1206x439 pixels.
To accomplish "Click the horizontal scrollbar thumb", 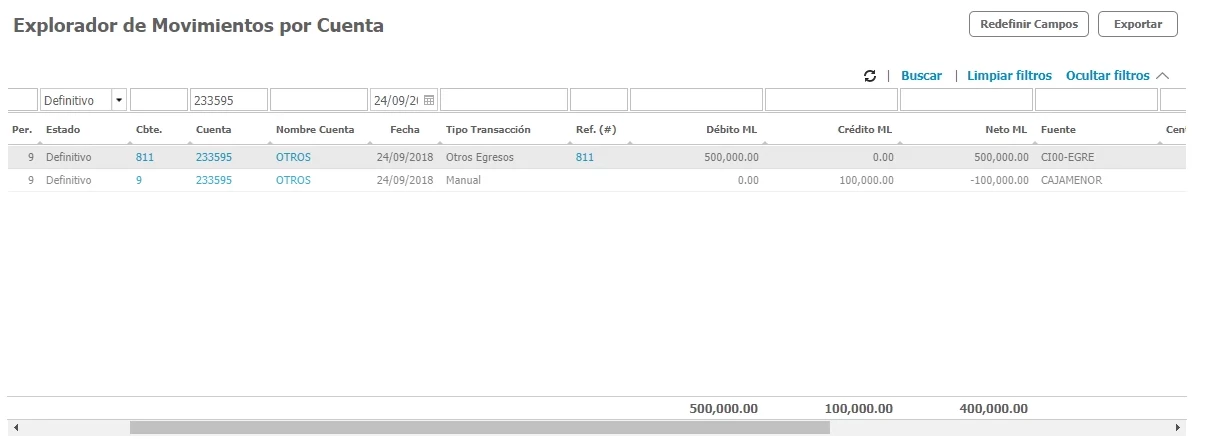I will click(480, 428).
